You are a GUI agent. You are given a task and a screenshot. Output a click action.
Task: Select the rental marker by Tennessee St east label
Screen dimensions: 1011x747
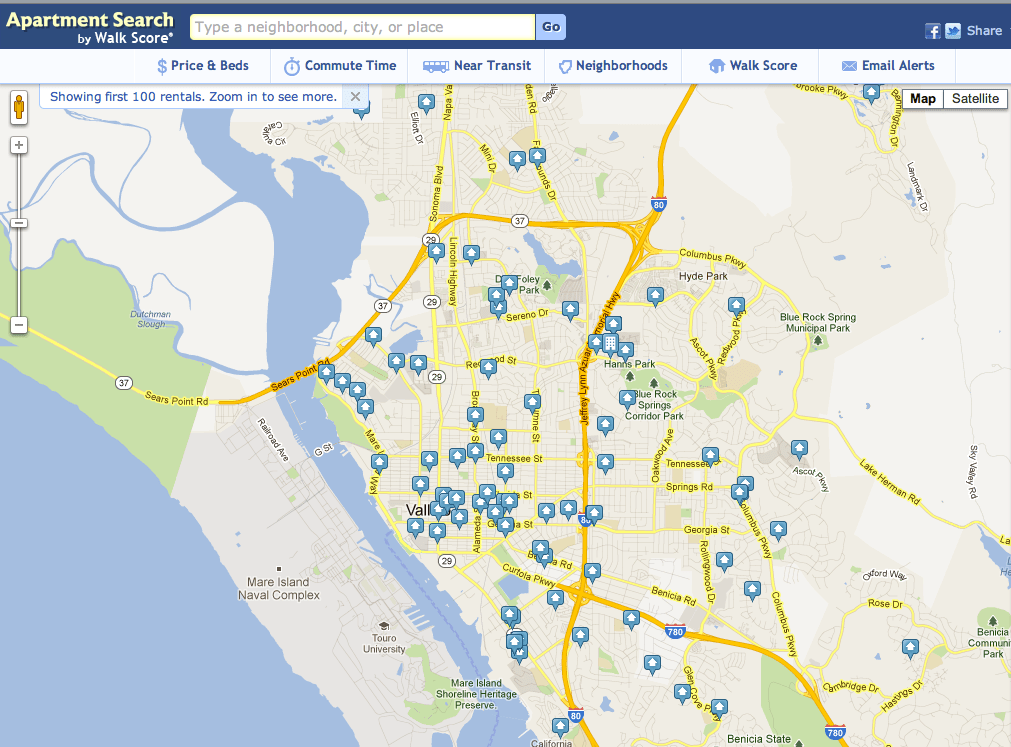tap(711, 456)
